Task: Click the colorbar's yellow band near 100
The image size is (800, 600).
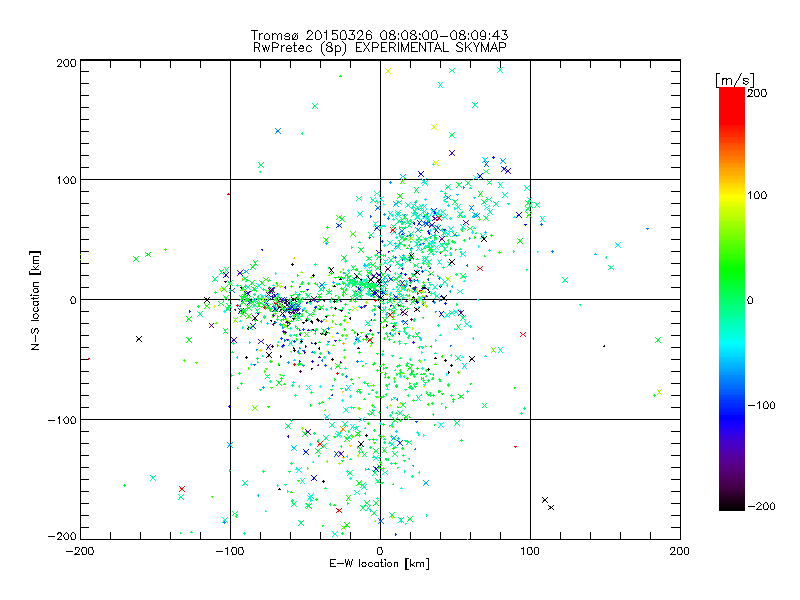Action: coord(732,196)
